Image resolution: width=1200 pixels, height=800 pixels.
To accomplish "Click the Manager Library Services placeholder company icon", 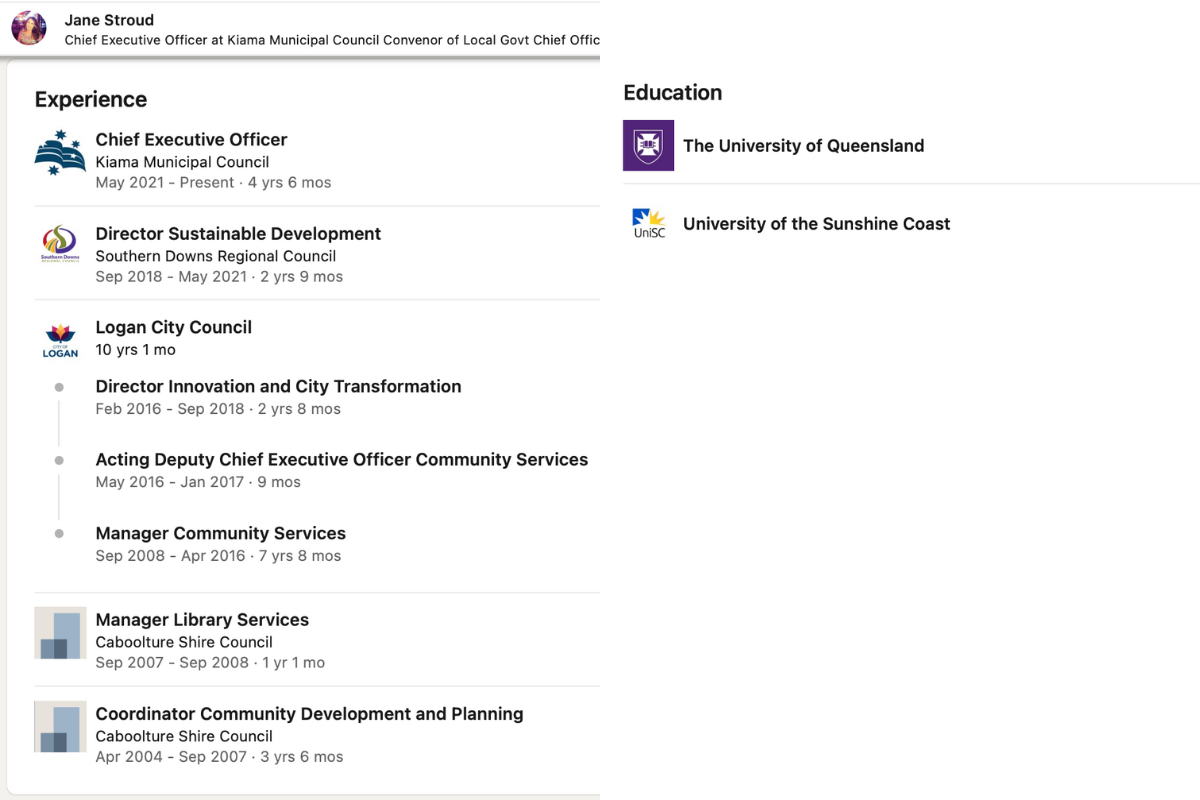I will pos(60,633).
